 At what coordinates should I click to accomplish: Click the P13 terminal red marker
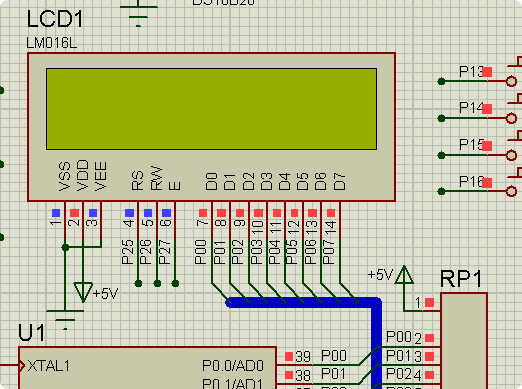point(487,72)
